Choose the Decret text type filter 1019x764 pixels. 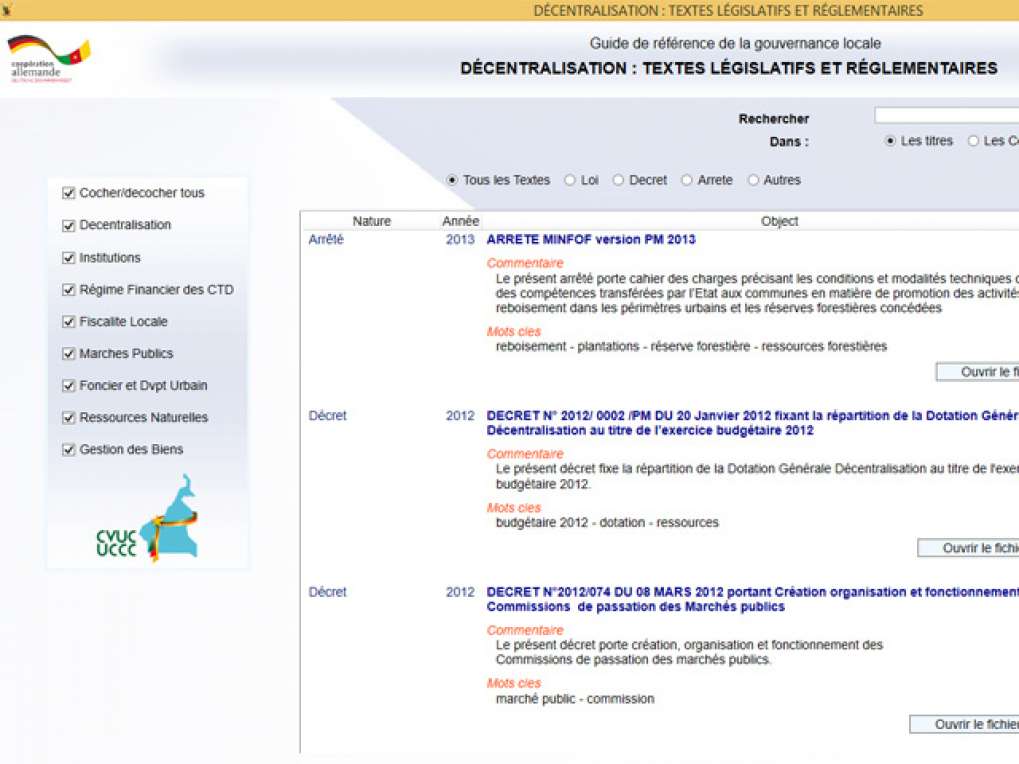click(x=618, y=181)
